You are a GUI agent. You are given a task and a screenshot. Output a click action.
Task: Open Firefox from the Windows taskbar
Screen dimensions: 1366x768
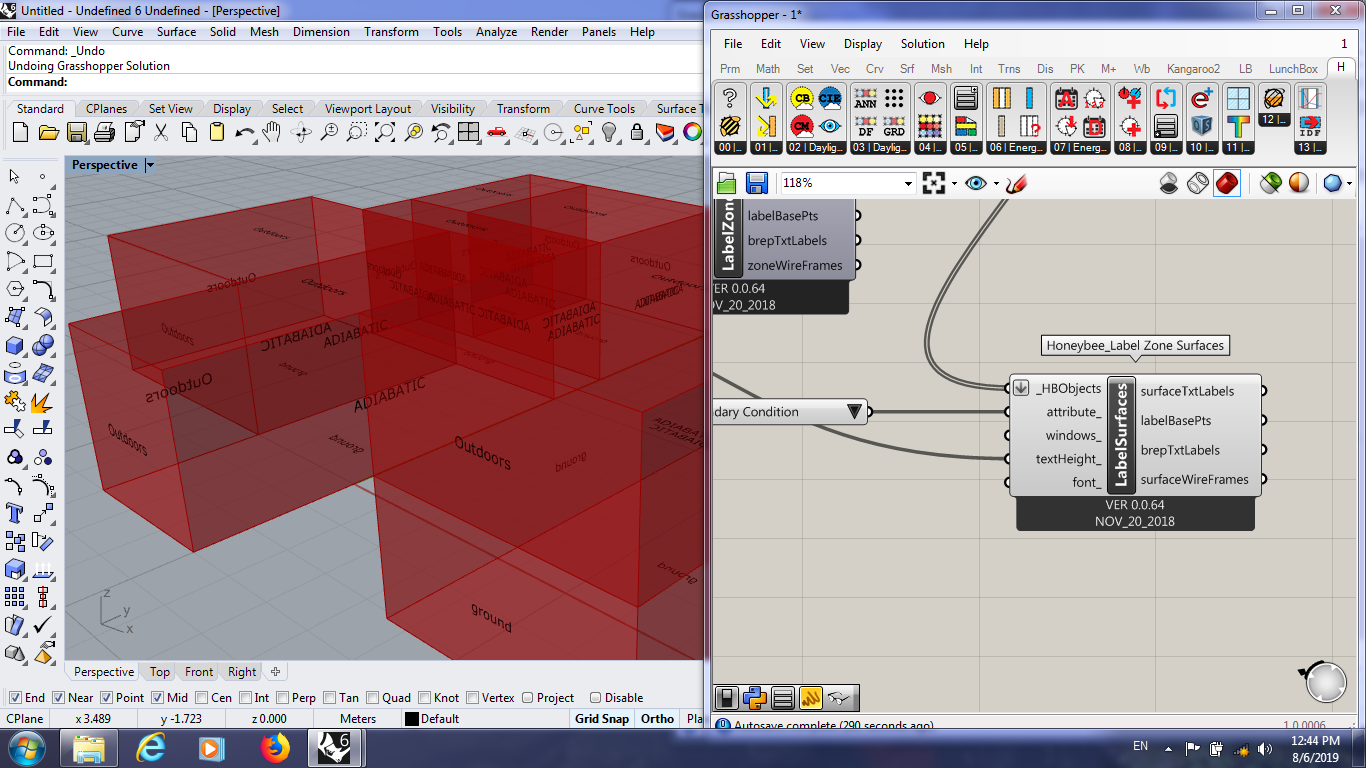pos(274,748)
